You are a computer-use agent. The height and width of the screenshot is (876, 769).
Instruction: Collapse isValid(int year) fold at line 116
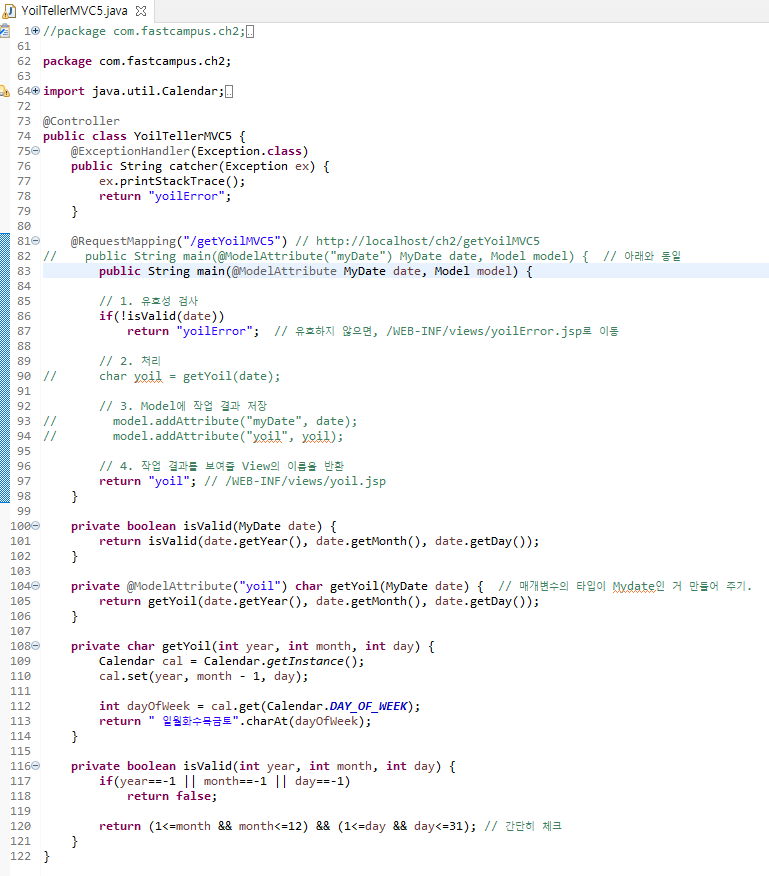[36, 766]
